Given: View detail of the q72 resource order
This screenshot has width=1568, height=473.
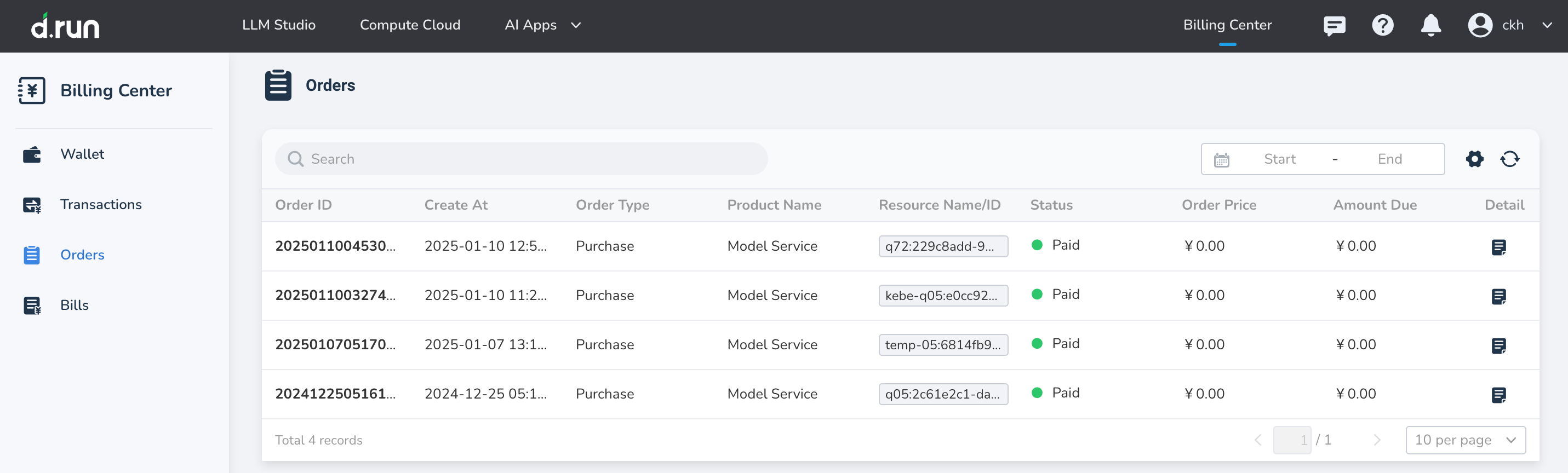Looking at the screenshot, I should coord(1498,247).
